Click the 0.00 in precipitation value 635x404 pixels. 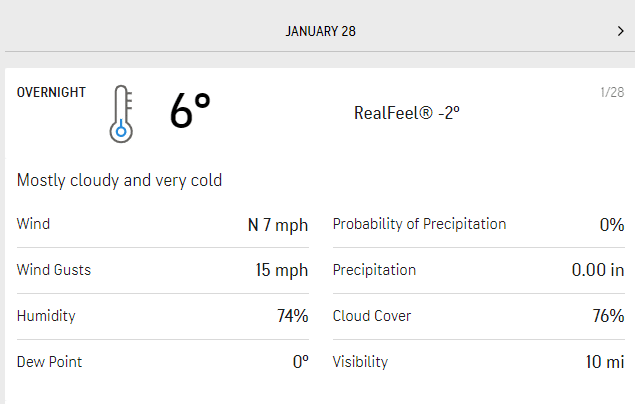click(x=597, y=270)
